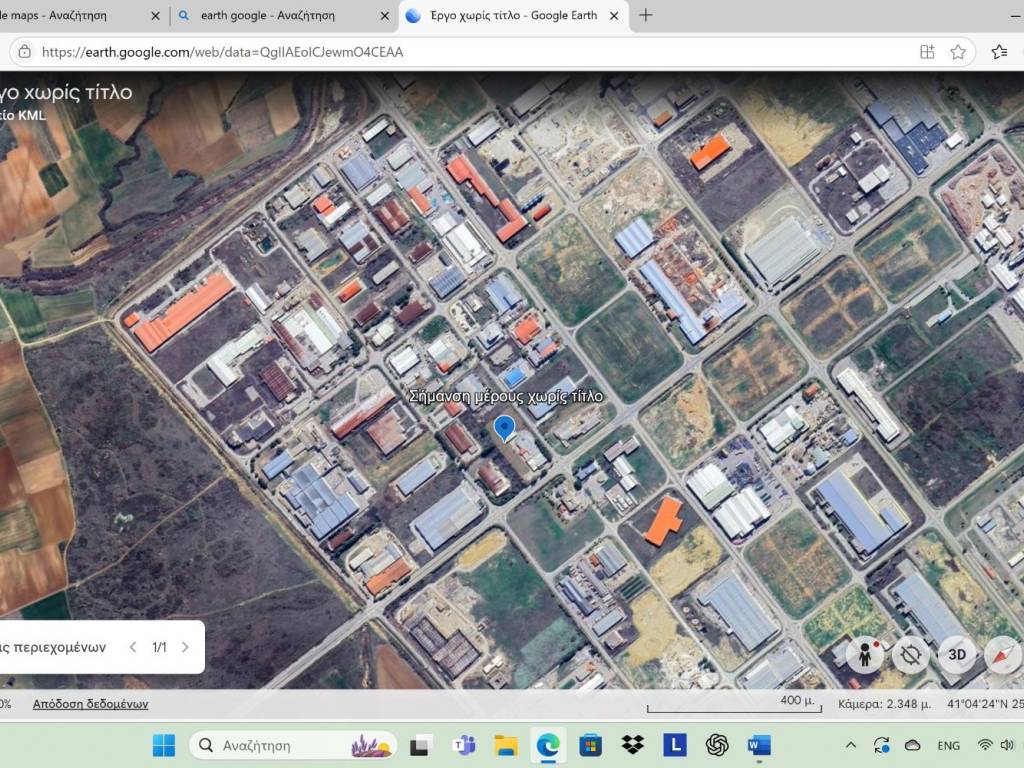This screenshot has width=1024, height=768.
Task: Select the blue placemark pin on map
Action: pos(505,428)
